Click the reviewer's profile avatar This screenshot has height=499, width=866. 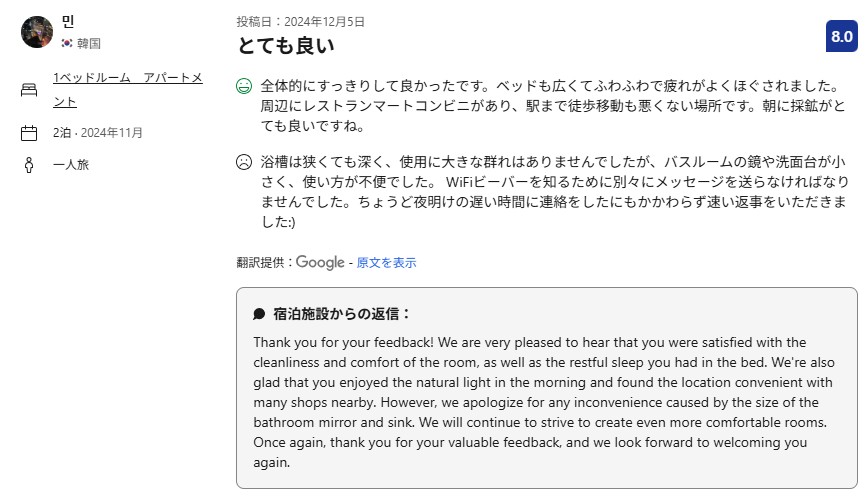coord(37,32)
